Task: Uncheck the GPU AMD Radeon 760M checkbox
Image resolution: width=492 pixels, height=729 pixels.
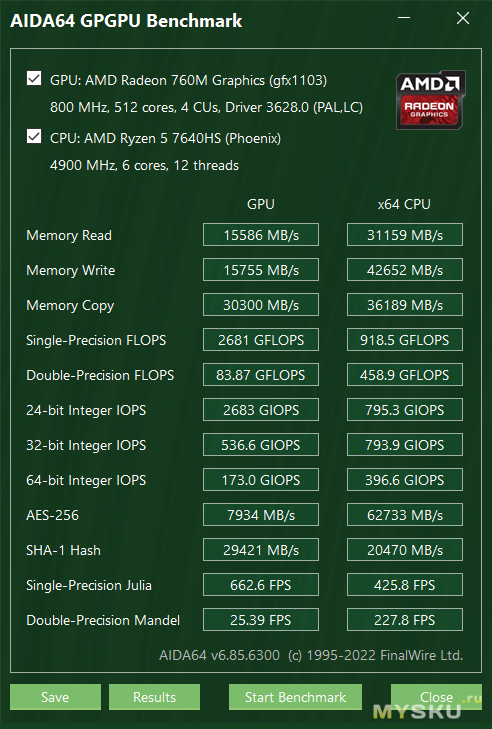Action: click(x=34, y=78)
